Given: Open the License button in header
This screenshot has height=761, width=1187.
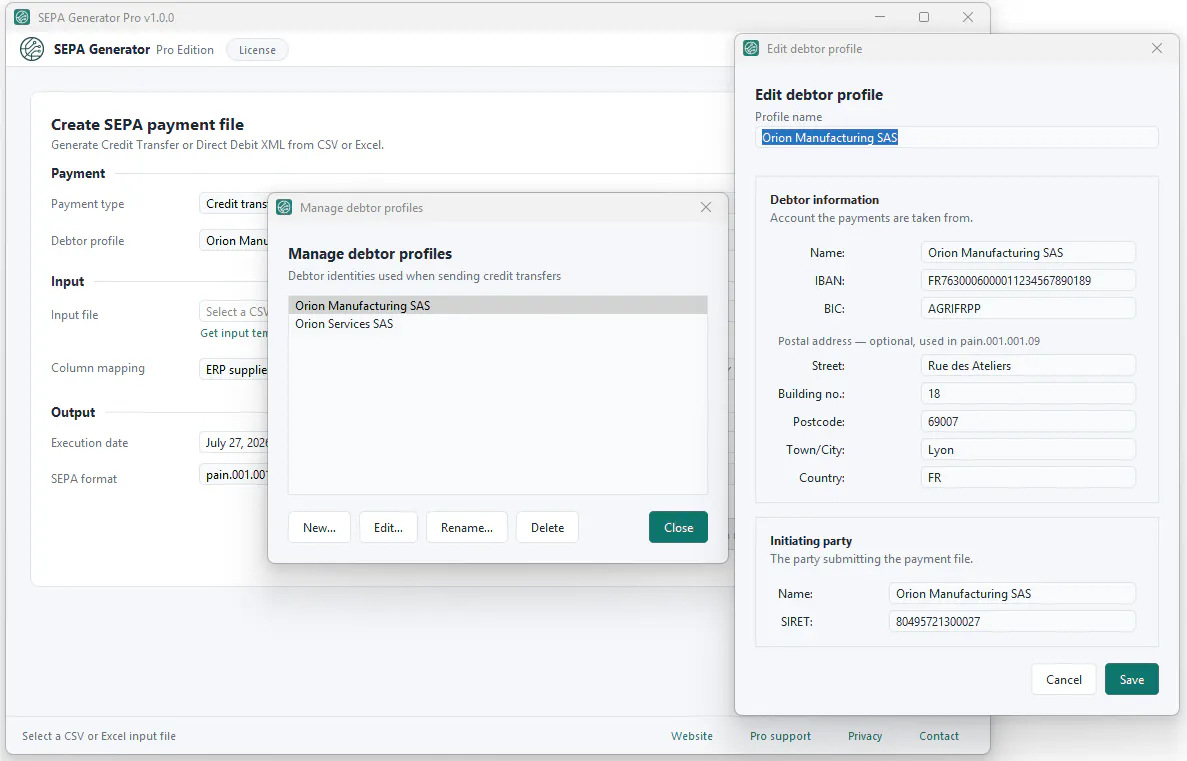Looking at the screenshot, I should pyautogui.click(x=257, y=50).
